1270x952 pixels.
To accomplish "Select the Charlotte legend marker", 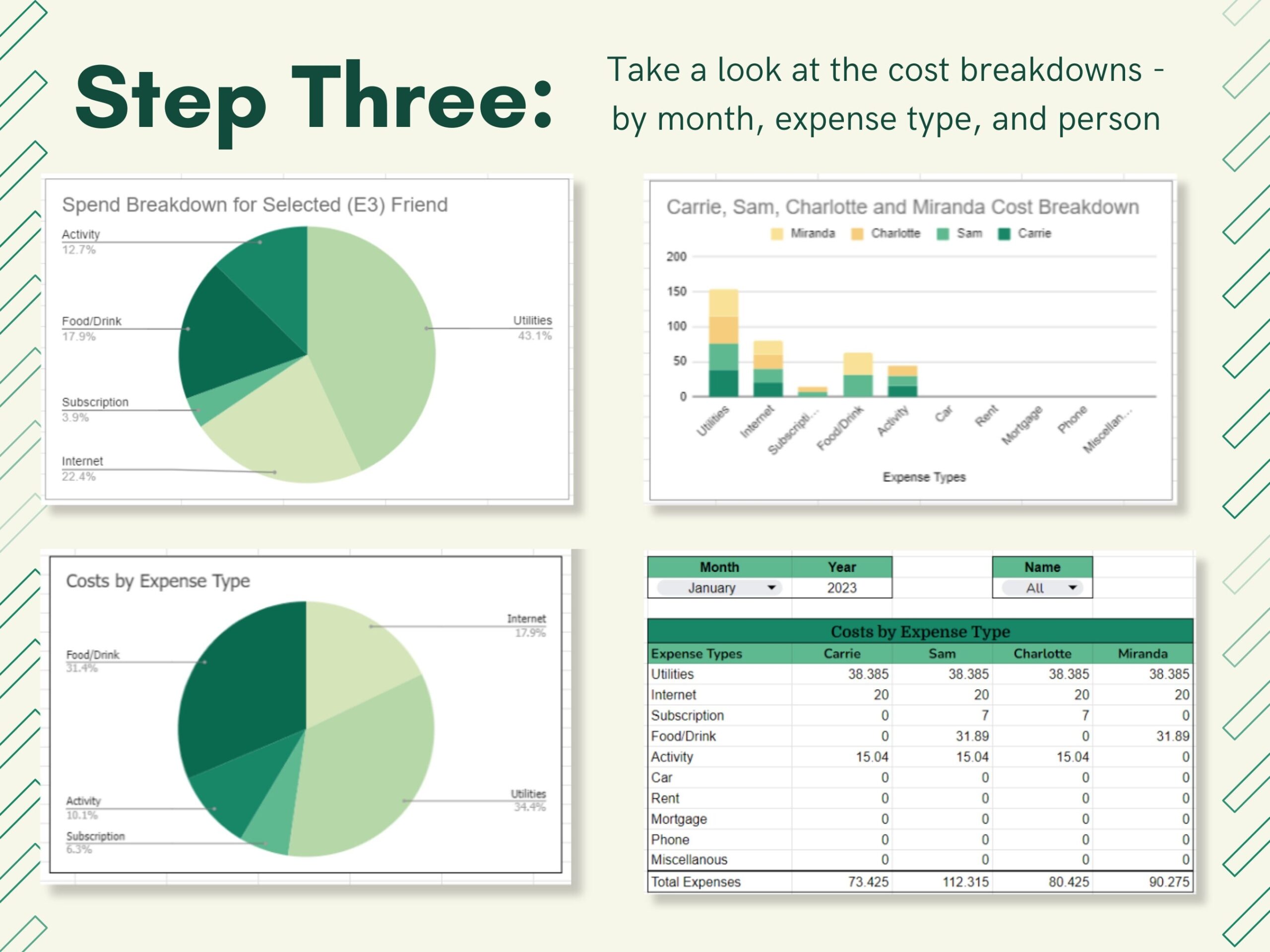I will point(859,233).
